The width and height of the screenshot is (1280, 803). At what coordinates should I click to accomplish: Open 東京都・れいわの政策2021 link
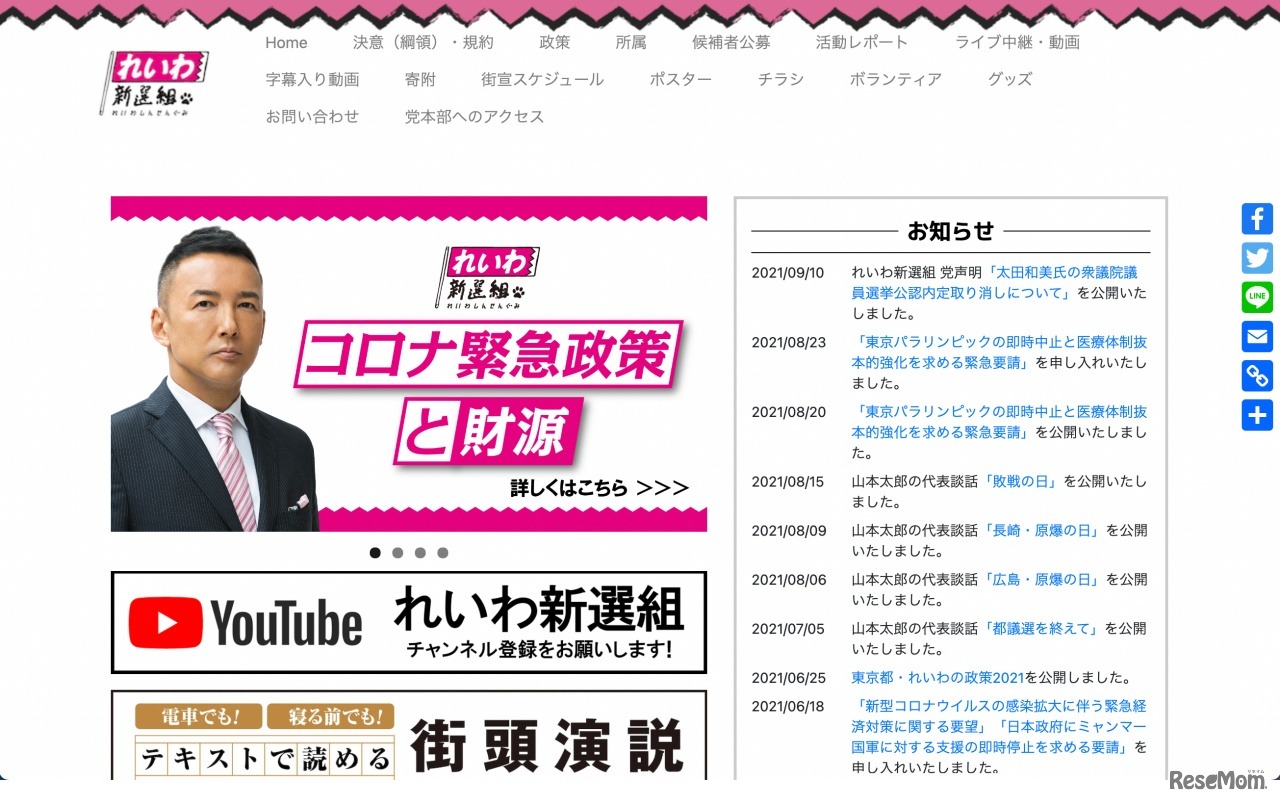coord(937,677)
